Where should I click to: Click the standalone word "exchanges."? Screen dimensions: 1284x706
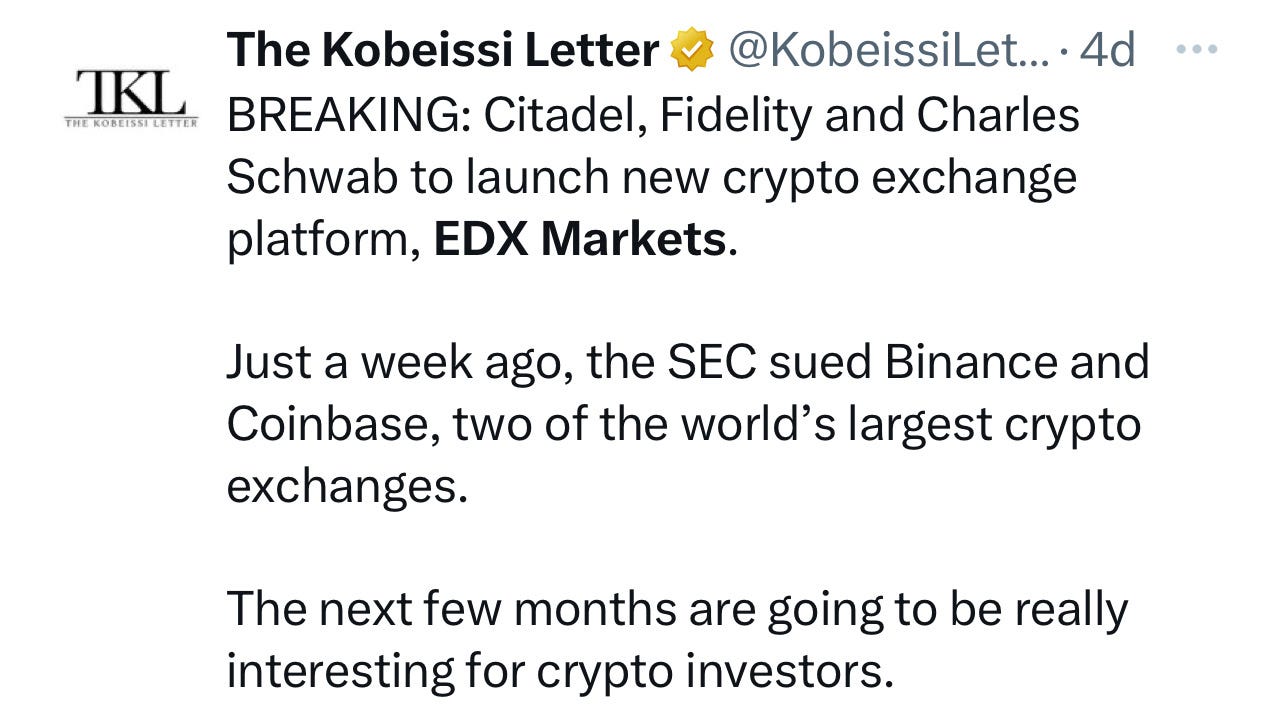pyautogui.click(x=347, y=488)
